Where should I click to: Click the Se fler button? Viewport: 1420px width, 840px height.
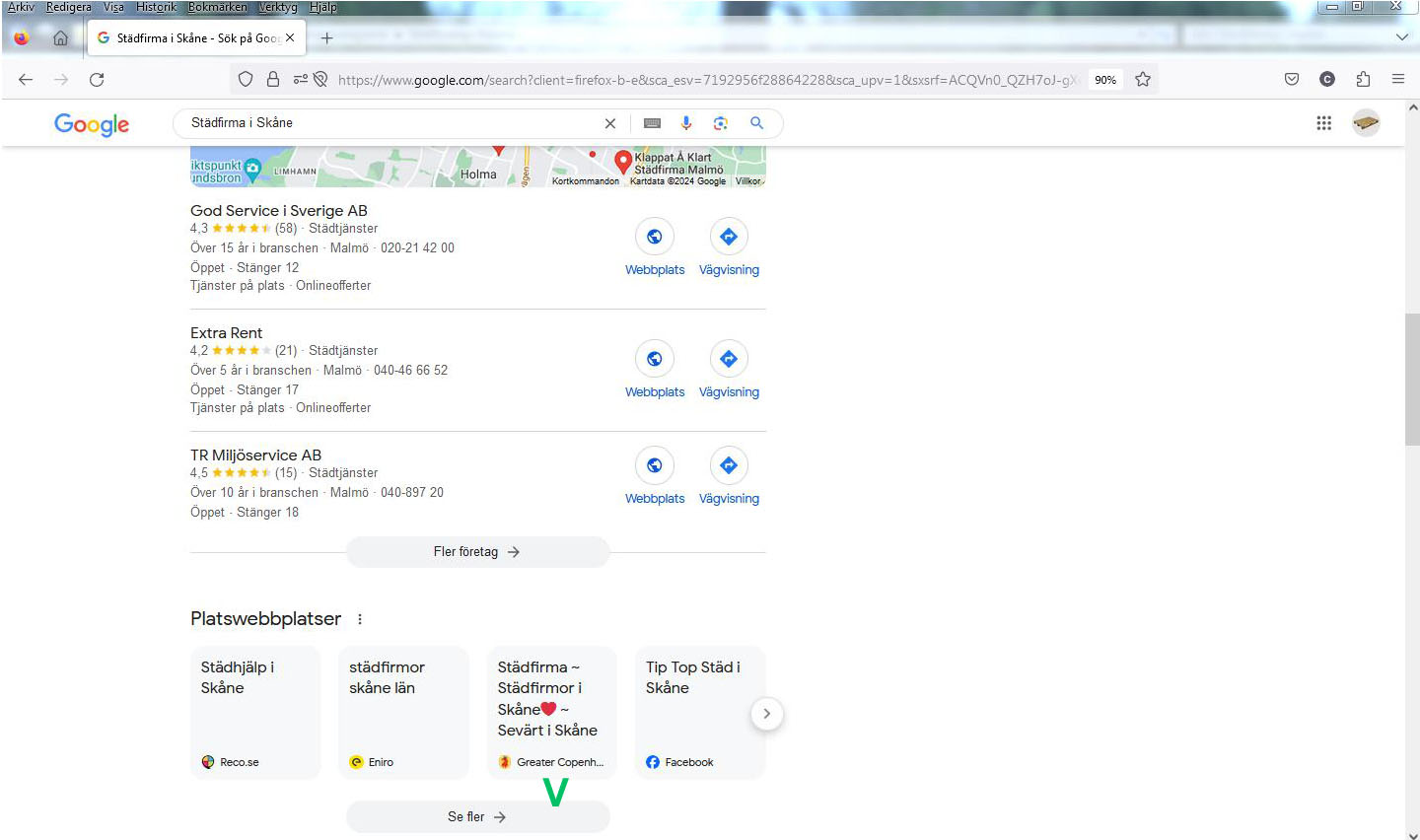point(478,817)
